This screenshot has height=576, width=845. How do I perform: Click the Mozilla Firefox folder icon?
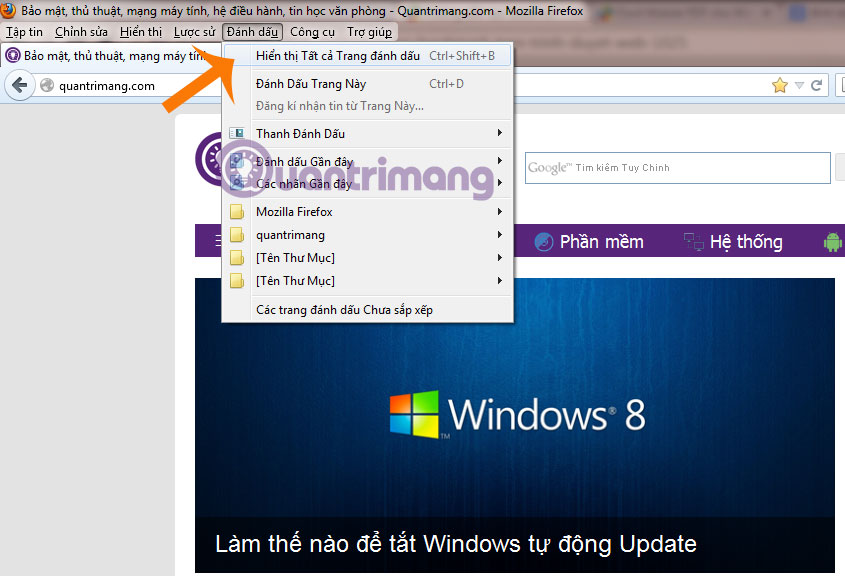click(236, 211)
